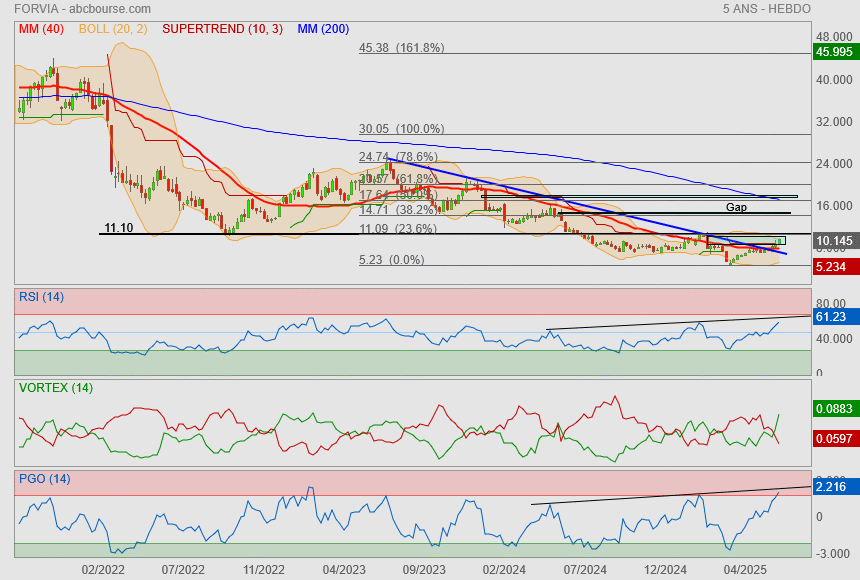Click the PGO -3.000 axis label
This screenshot has width=860, height=580.
(x=834, y=553)
